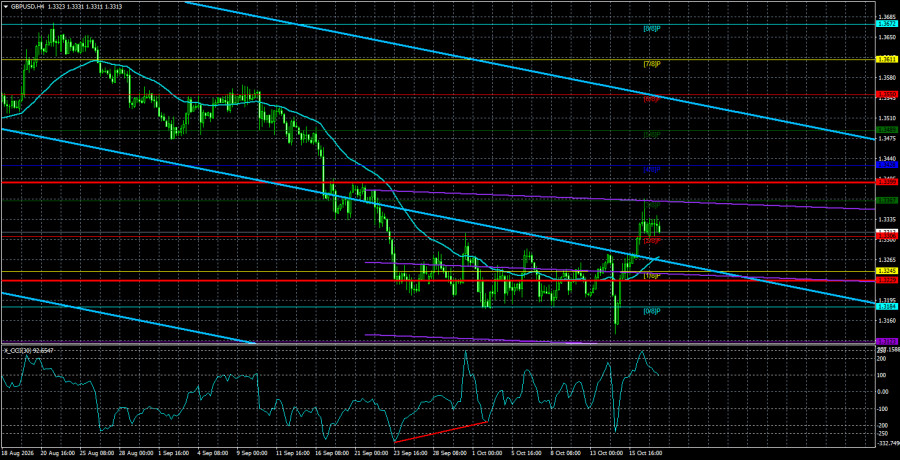Click the 1.3195 price scale tick

[x=887, y=300]
